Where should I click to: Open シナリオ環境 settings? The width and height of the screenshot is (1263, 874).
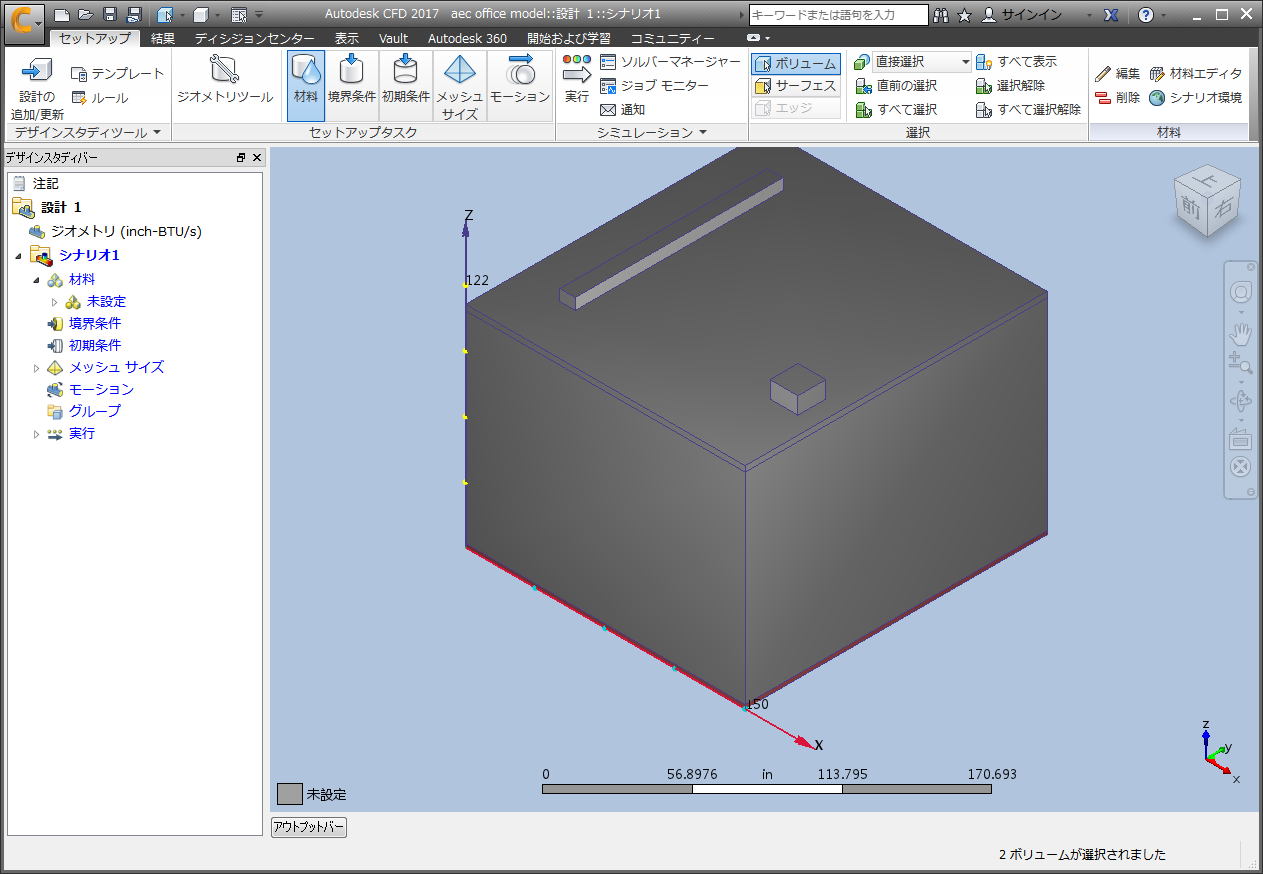tap(1196, 98)
